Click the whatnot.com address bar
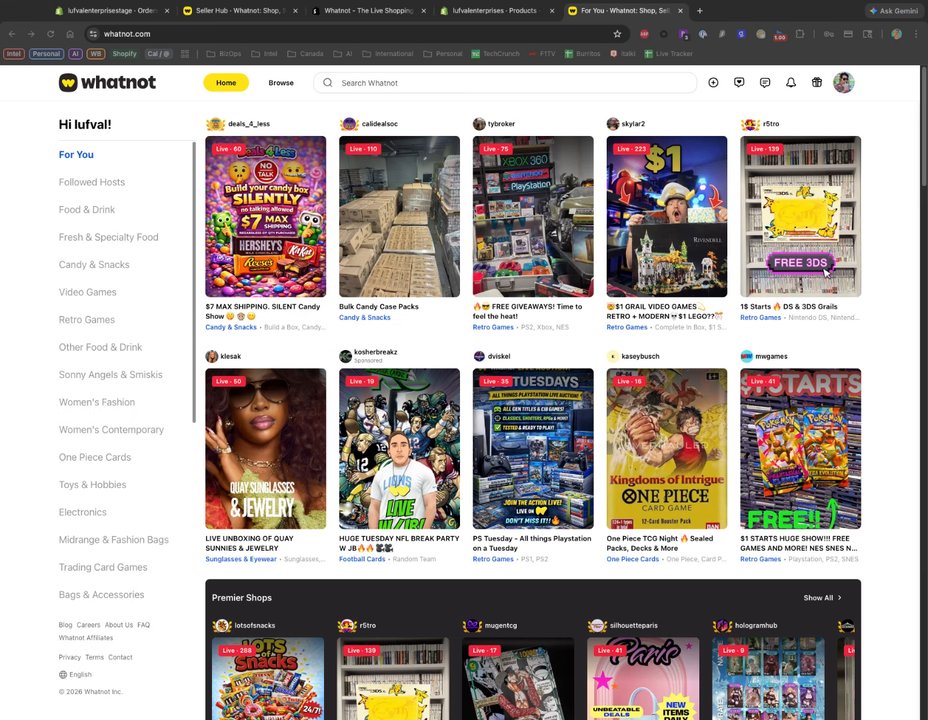The height and width of the screenshot is (720, 928). pos(356,34)
